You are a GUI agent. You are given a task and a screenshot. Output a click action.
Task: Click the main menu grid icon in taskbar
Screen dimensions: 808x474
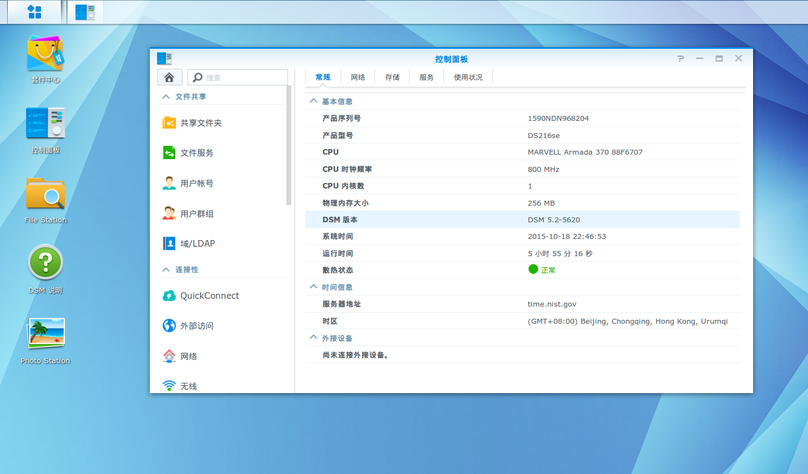34,12
